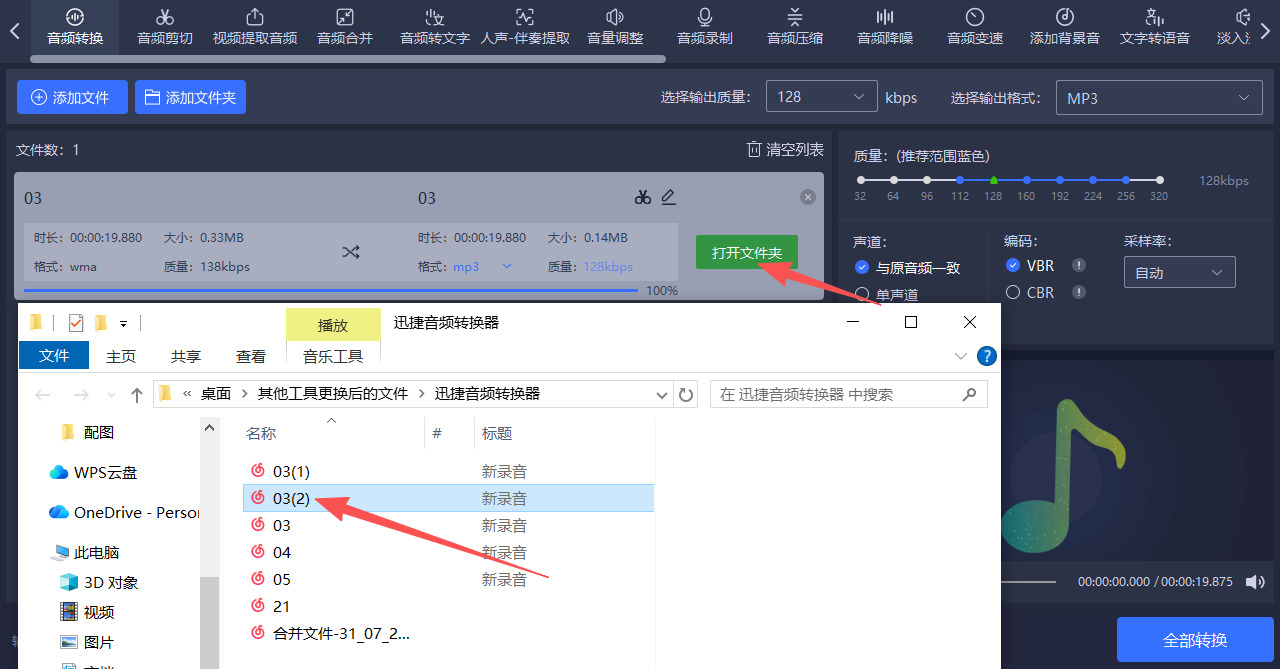
Task: Open the 音频录制 recording tool
Action: tap(705, 27)
